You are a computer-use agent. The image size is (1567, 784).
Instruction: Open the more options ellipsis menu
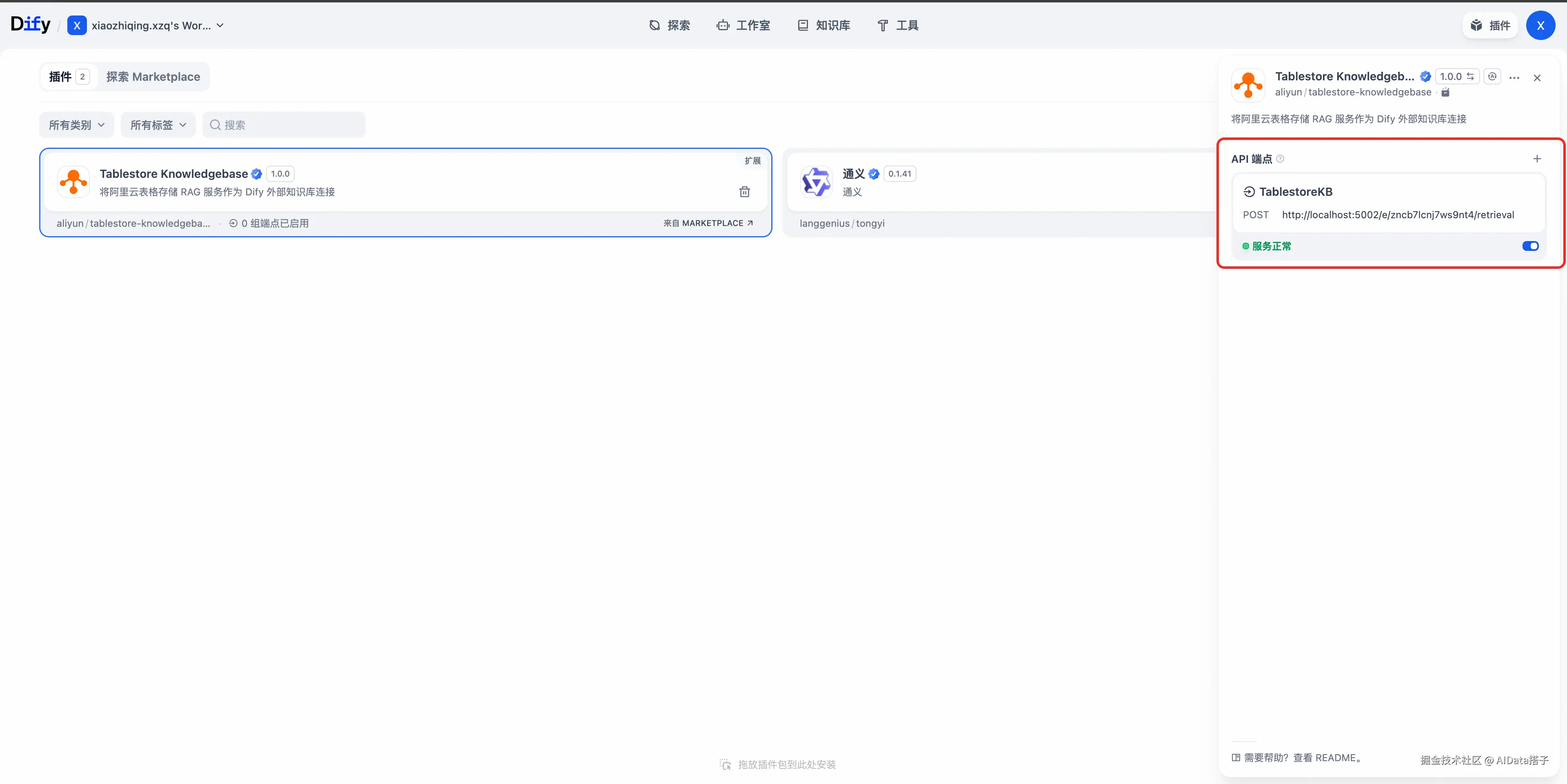pos(1515,77)
